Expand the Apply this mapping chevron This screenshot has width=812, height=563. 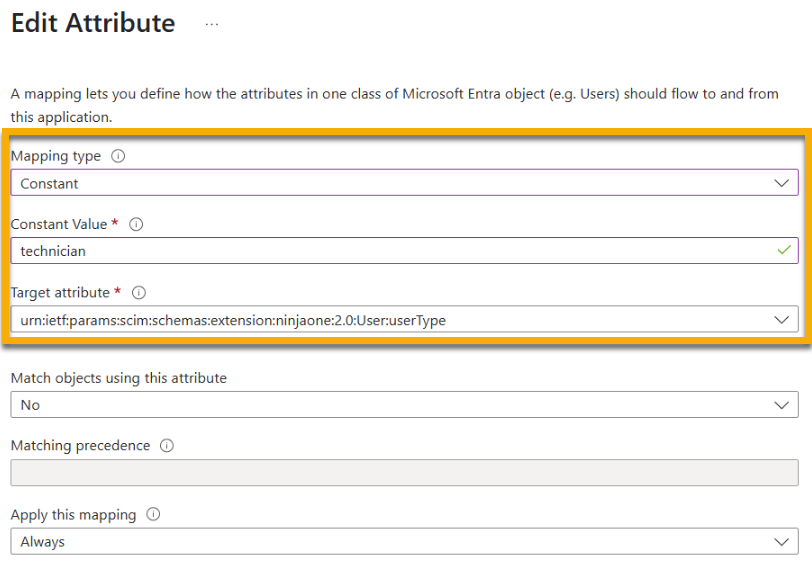pyautogui.click(x=781, y=542)
